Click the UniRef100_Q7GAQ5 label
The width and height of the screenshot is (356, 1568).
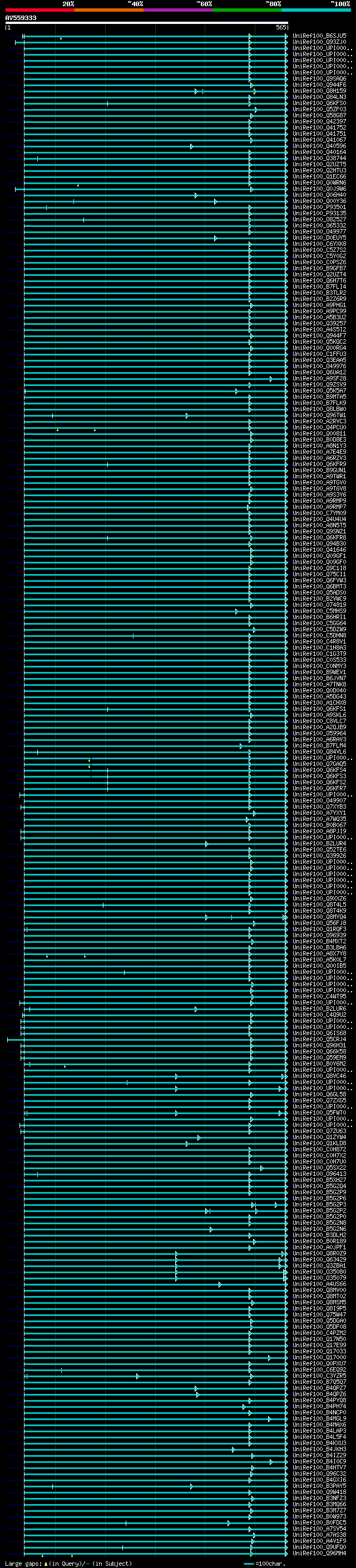click(319, 763)
